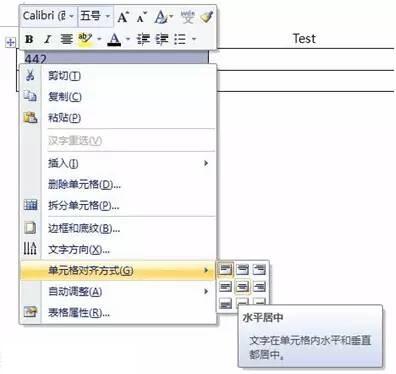
Task: Click the Decrease Indent icon
Action: point(143,39)
